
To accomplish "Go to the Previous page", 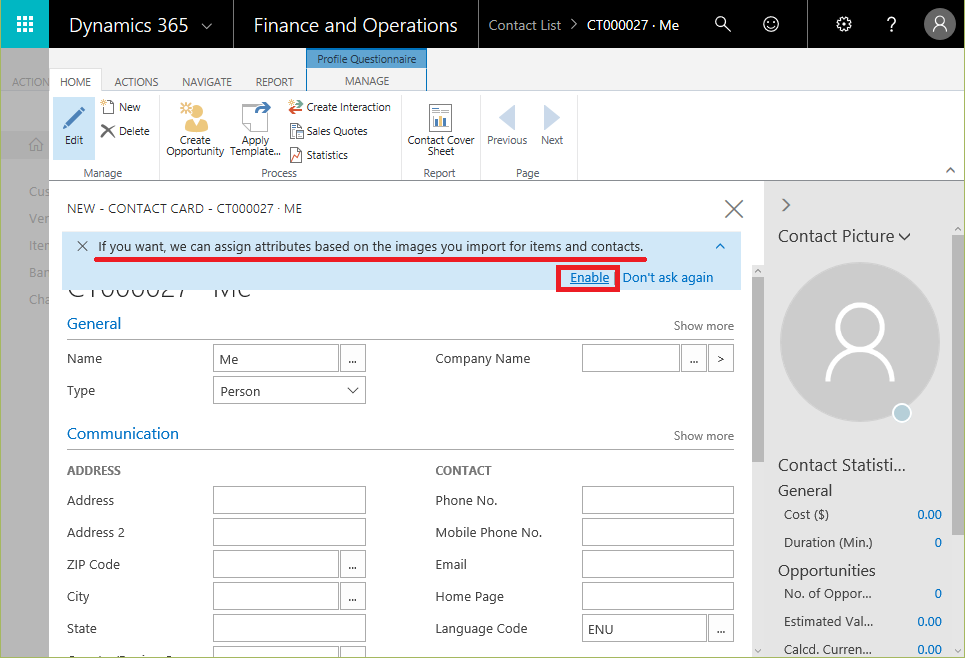I will 507,126.
